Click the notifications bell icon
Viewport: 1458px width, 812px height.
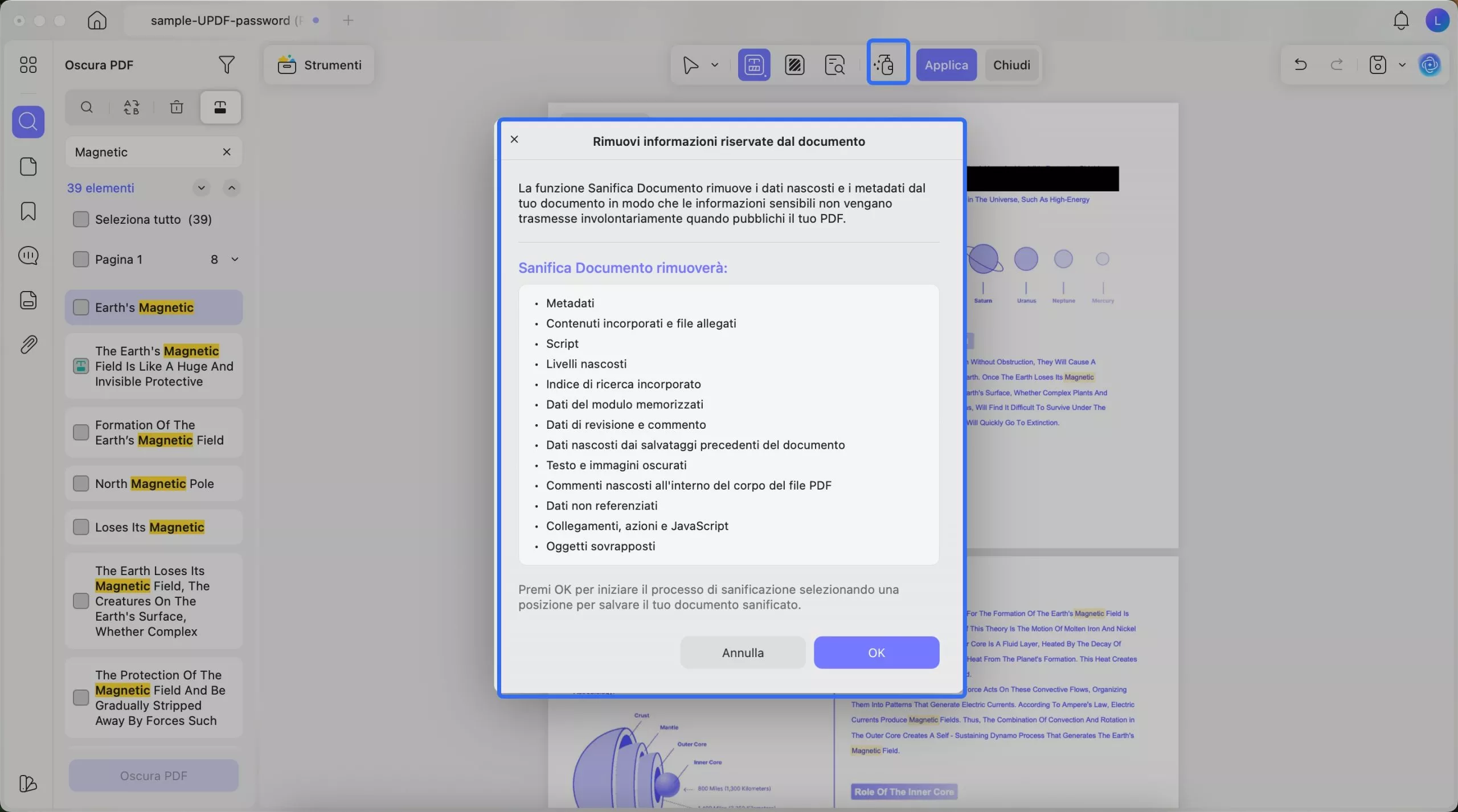(x=1400, y=21)
